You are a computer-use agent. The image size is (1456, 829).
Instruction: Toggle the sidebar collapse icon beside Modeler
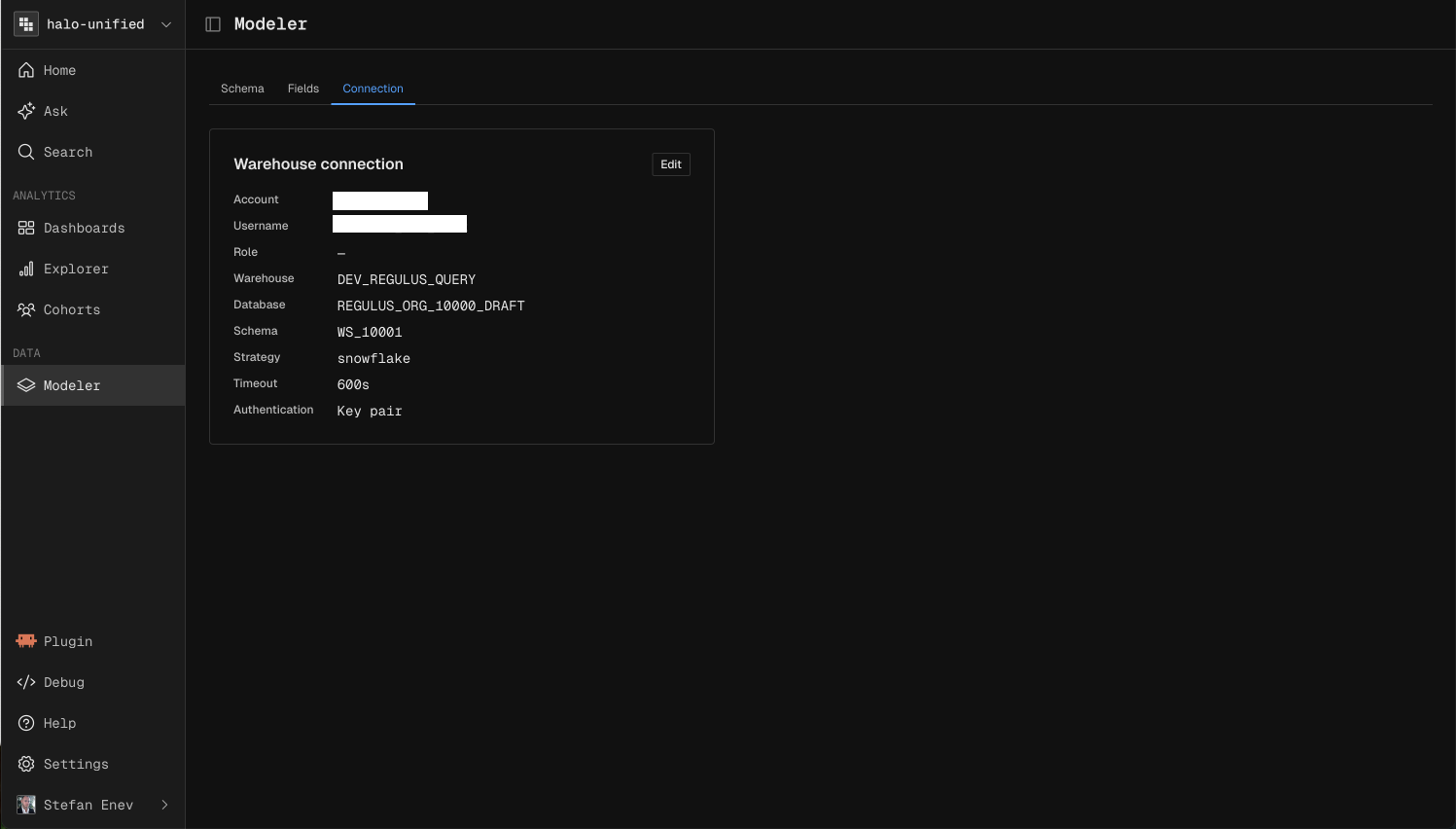click(x=213, y=24)
